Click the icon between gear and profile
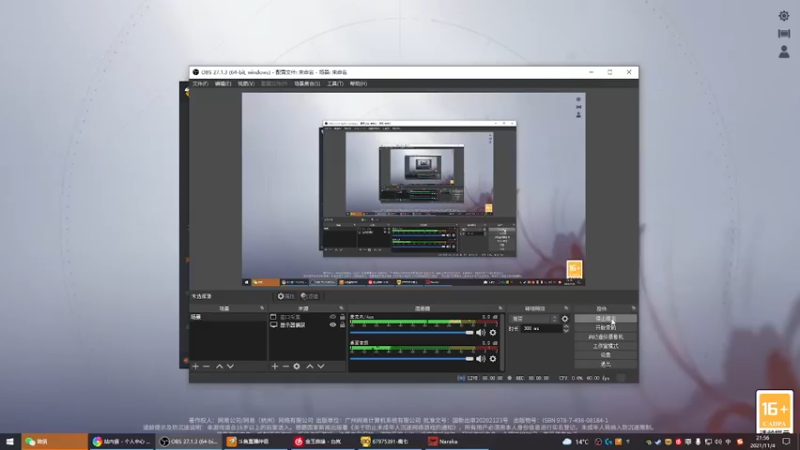The height and width of the screenshot is (450, 800). point(784,34)
